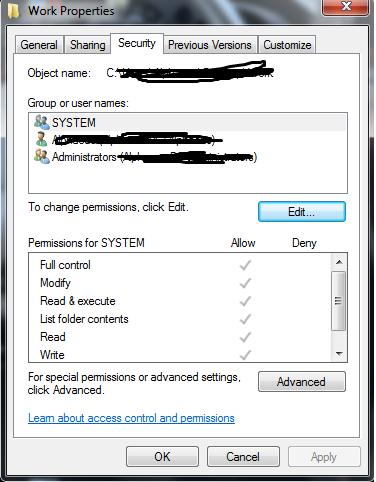The image size is (376, 482).
Task: Click the folder icon in title bar
Action: [x=13, y=11]
